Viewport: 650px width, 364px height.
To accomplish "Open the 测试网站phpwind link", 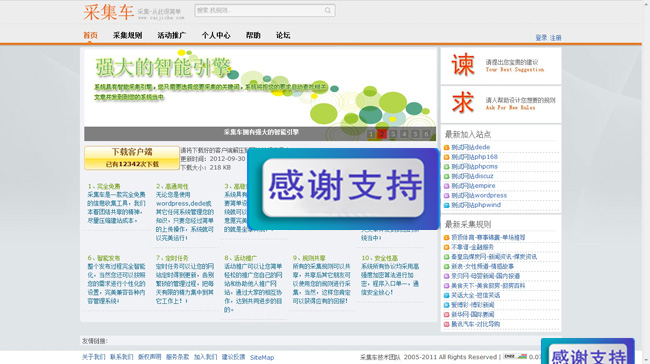I will click(476, 205).
